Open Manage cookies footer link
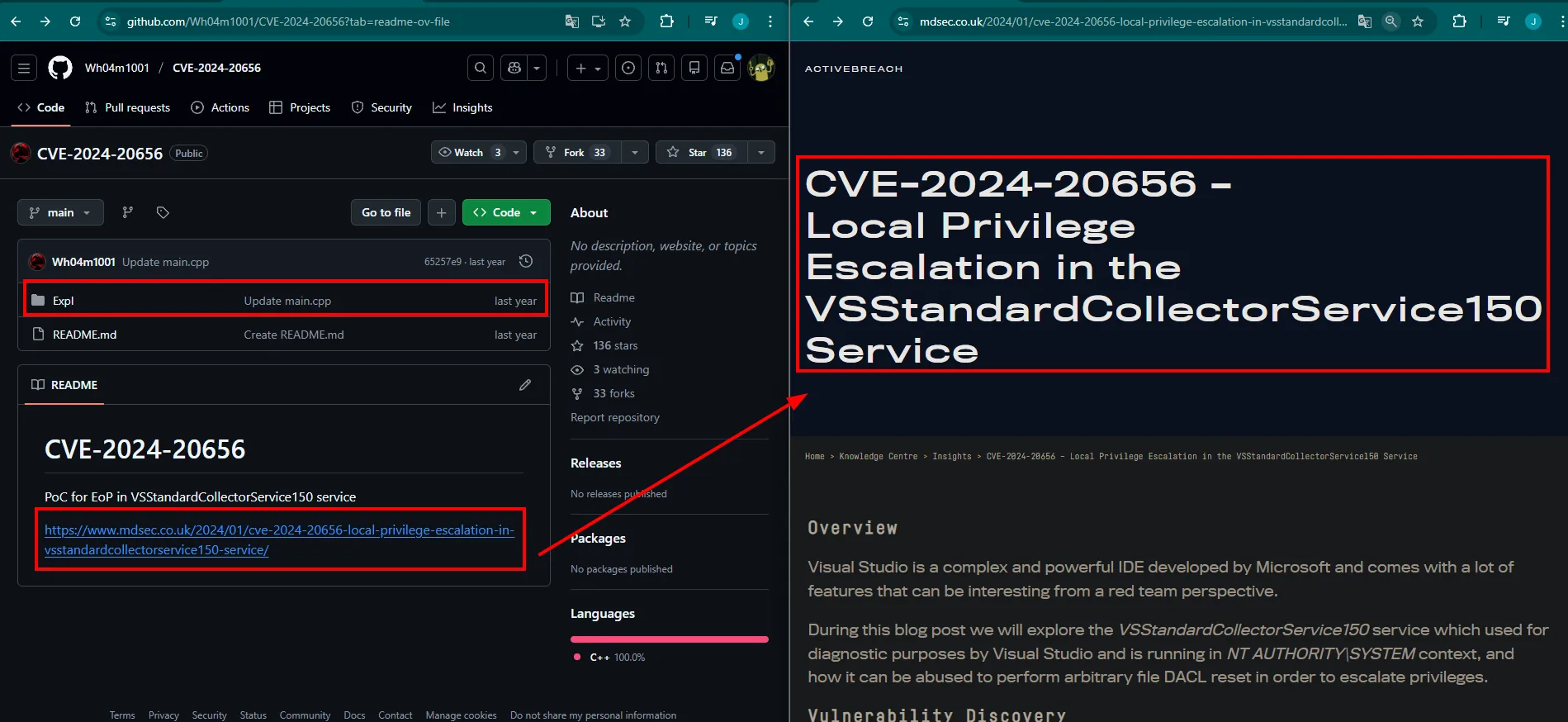 click(x=461, y=715)
